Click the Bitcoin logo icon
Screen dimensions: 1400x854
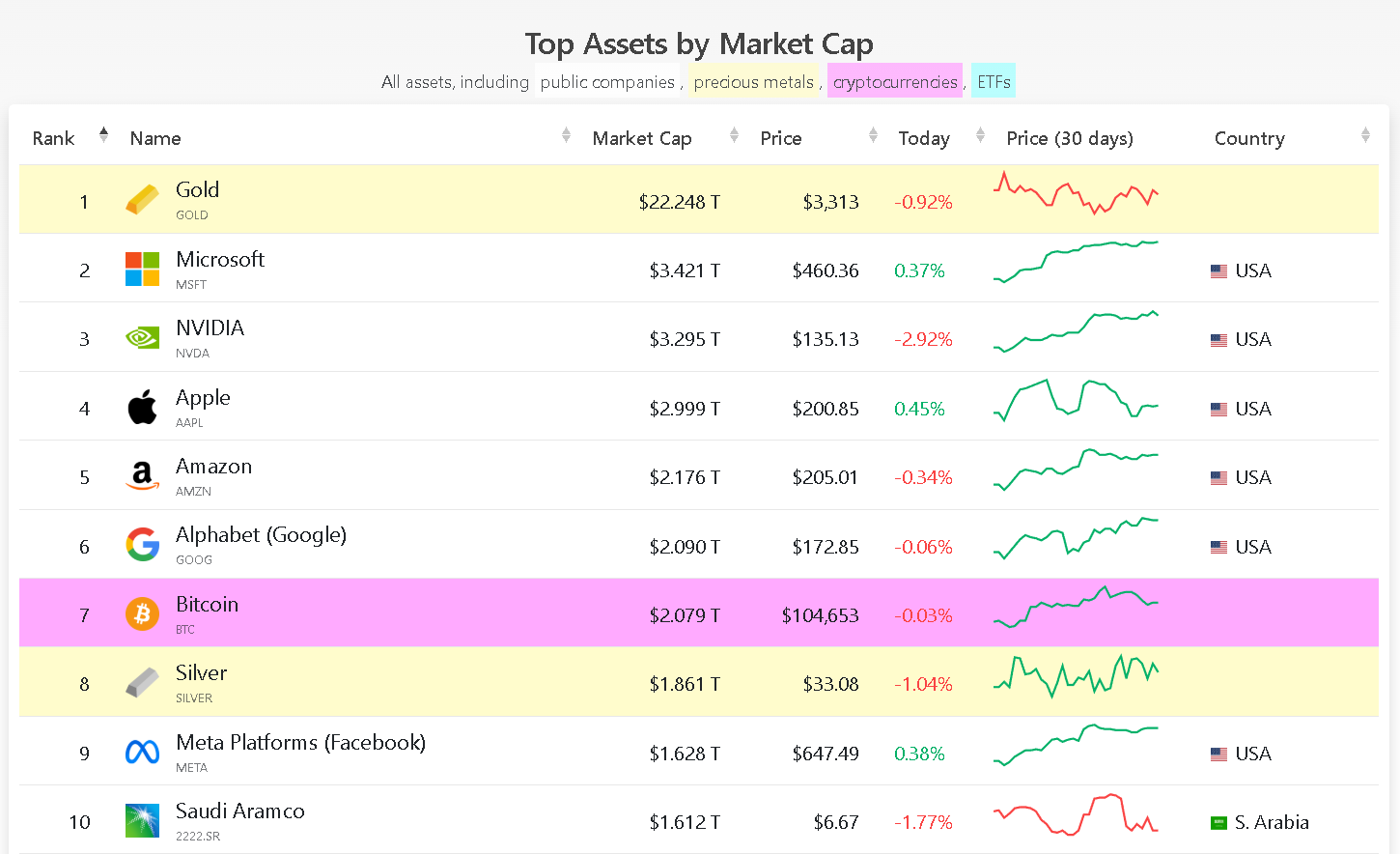pos(143,613)
